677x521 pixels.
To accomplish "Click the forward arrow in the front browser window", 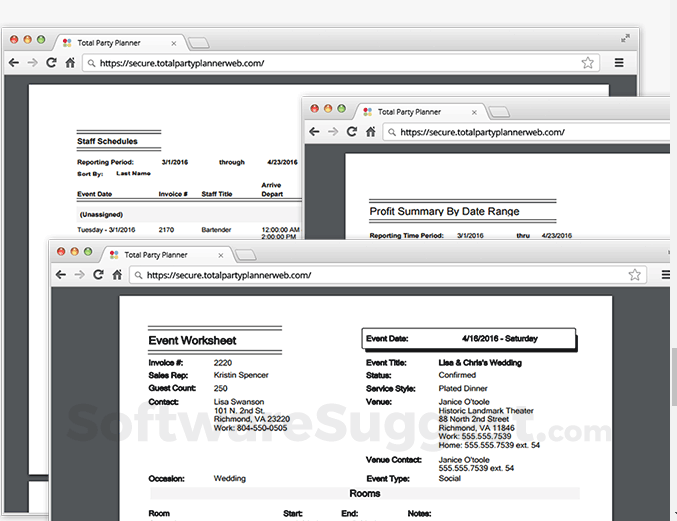I will point(79,275).
